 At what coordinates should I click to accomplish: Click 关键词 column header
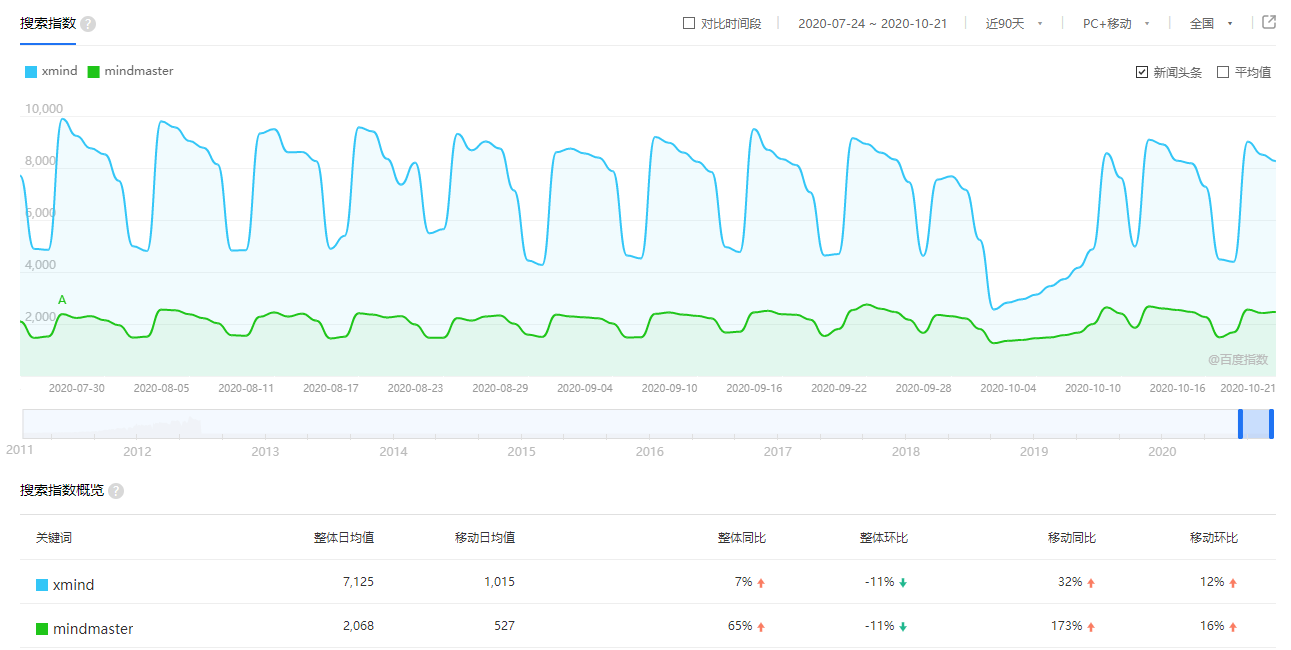[54, 538]
